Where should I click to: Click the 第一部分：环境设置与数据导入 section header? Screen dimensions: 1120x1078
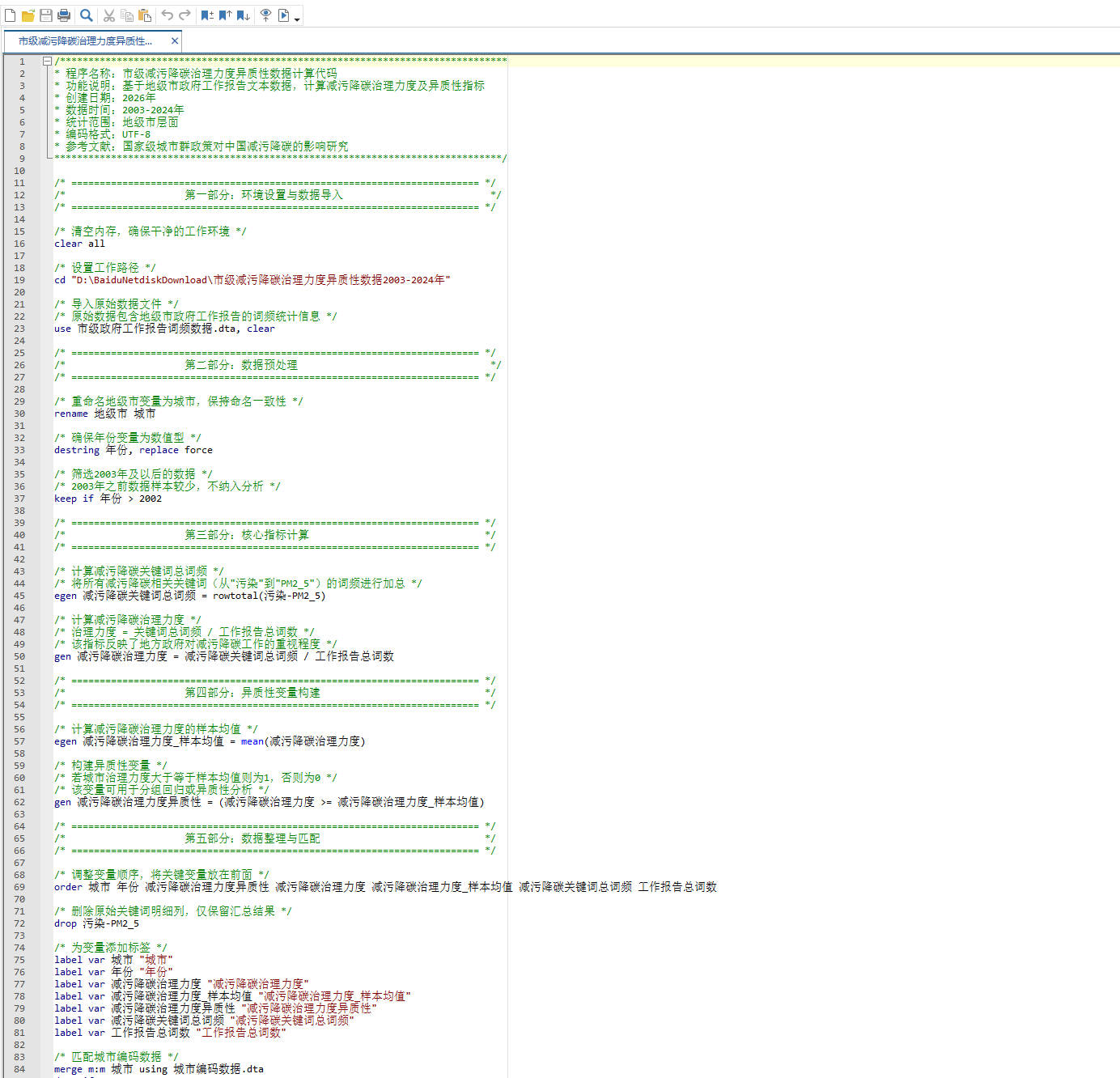pyautogui.click(x=264, y=195)
